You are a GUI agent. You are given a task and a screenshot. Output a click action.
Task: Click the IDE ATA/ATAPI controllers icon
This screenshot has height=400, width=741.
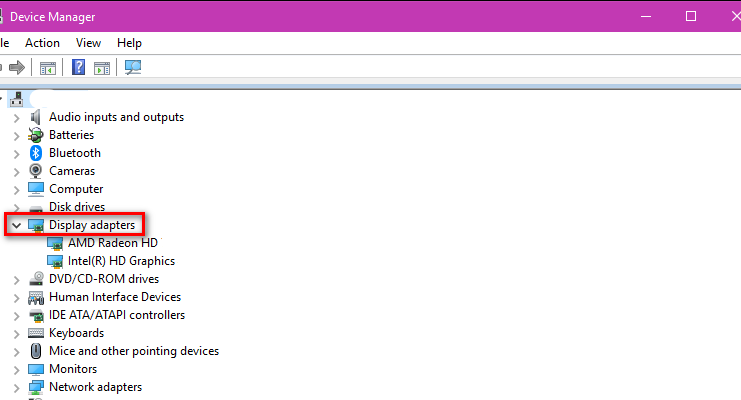click(x=36, y=315)
